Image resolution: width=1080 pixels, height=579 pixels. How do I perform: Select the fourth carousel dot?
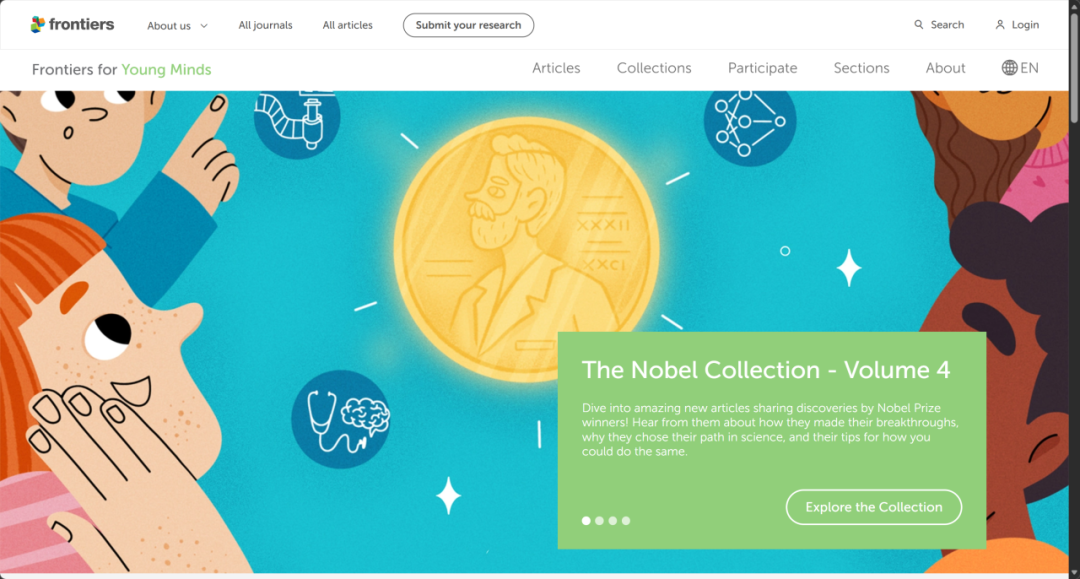pos(626,521)
